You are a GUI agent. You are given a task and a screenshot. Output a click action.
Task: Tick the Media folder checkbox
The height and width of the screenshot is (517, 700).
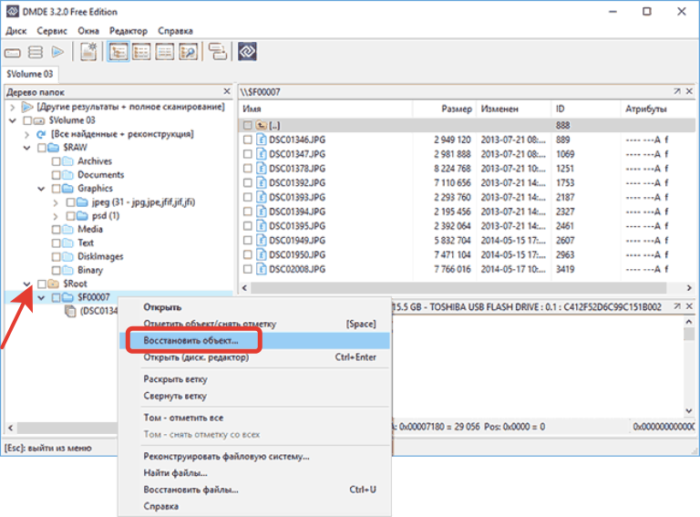[56, 229]
